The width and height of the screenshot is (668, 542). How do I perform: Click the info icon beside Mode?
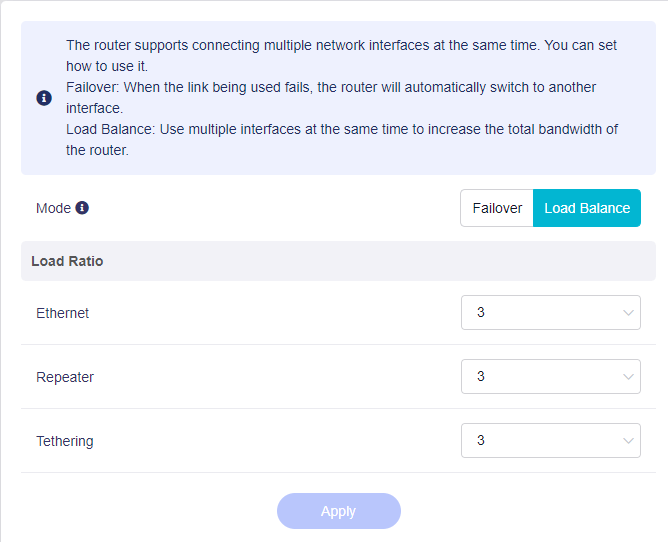pos(82,208)
